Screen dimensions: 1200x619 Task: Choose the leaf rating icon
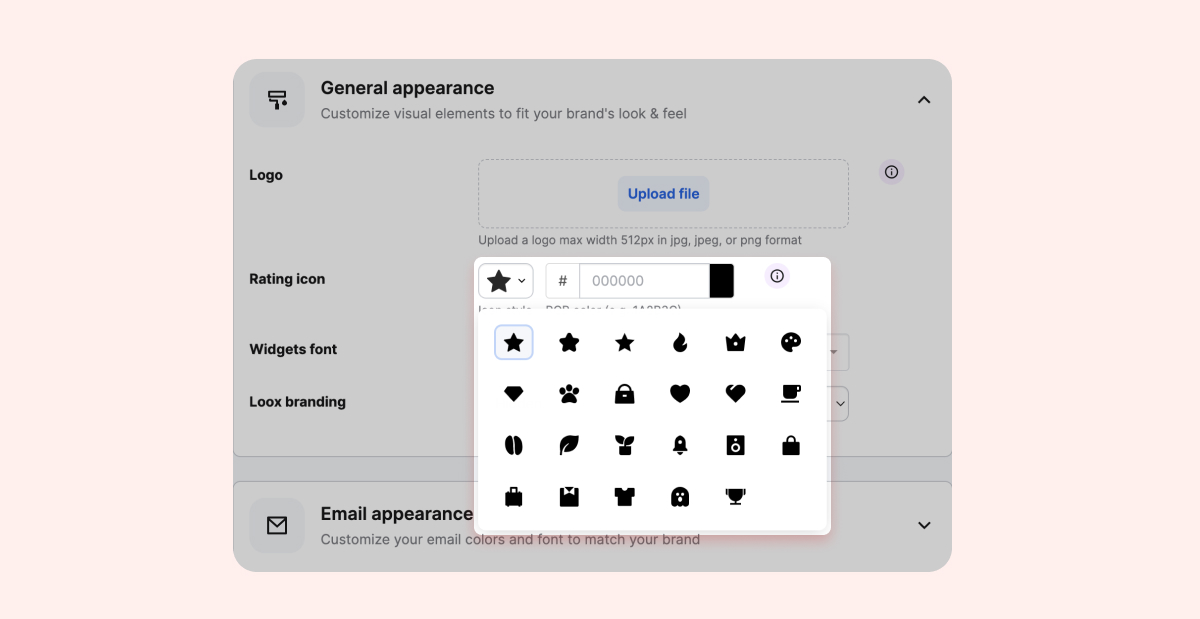(569, 445)
